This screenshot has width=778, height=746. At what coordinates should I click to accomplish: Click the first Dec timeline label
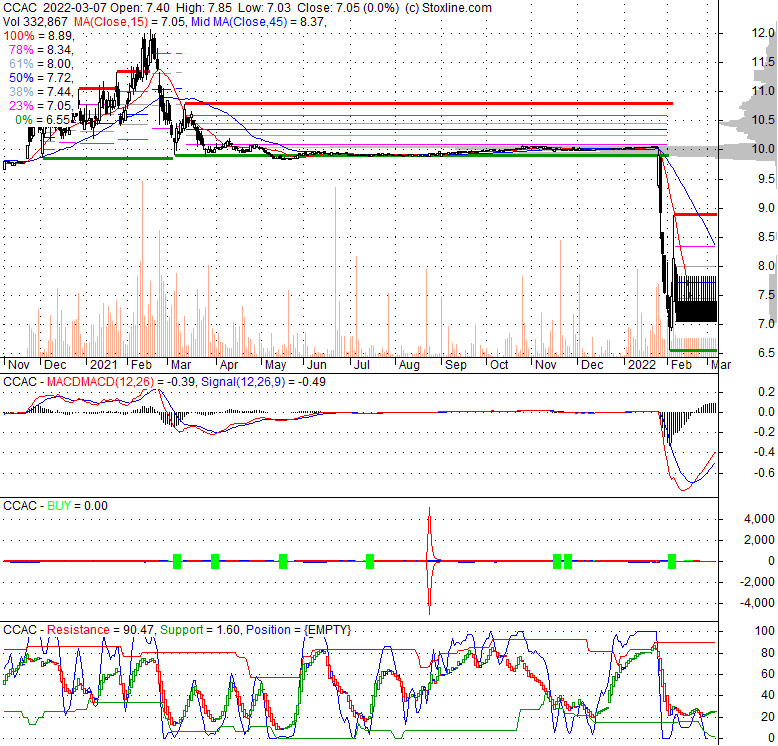[x=55, y=365]
